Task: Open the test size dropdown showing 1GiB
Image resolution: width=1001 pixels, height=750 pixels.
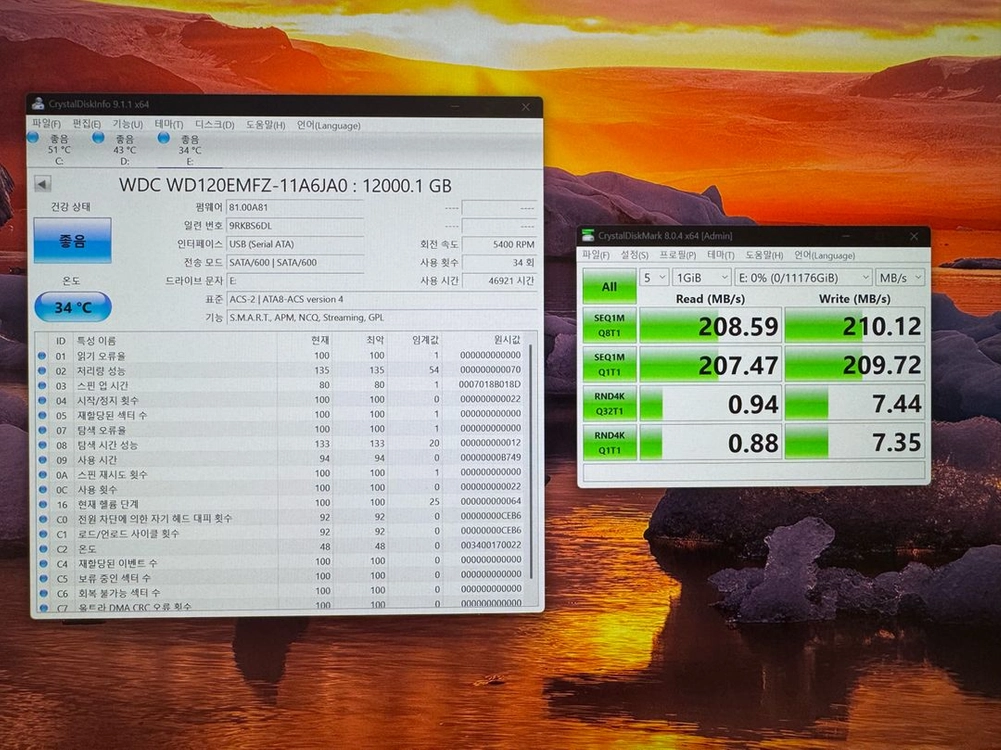Action: point(702,278)
